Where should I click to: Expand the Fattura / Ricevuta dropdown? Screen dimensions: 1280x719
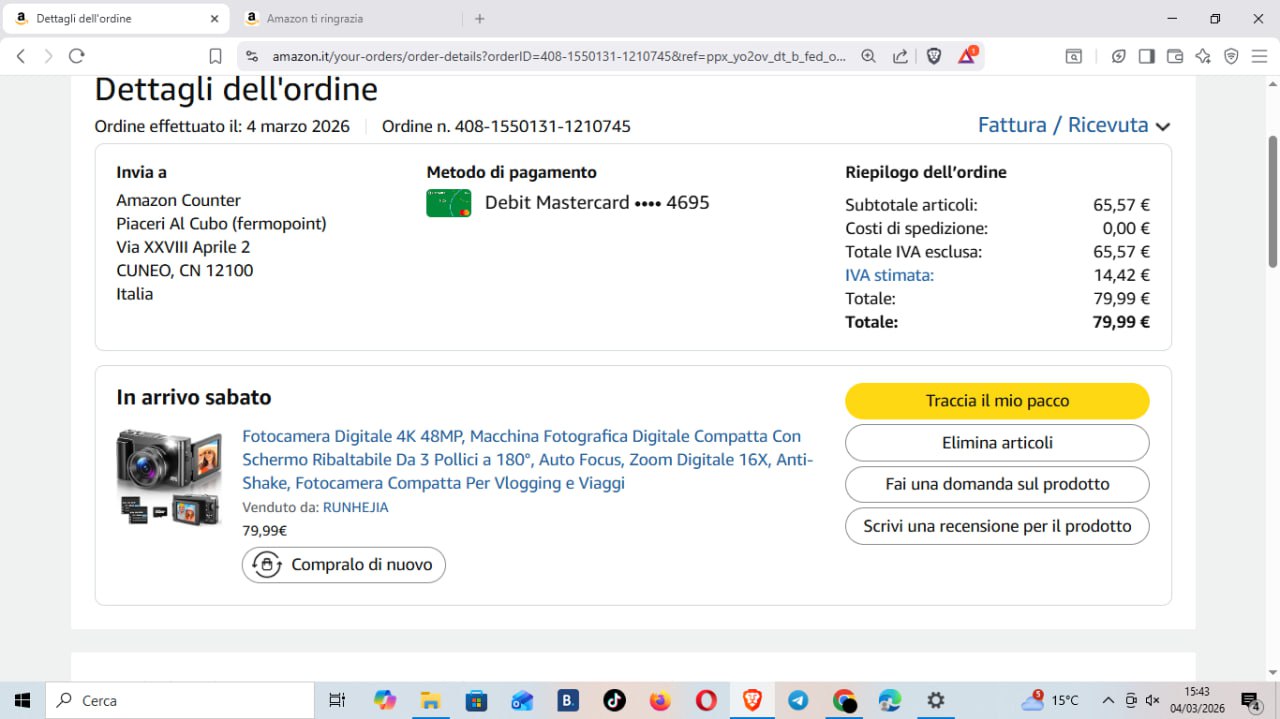point(1073,125)
